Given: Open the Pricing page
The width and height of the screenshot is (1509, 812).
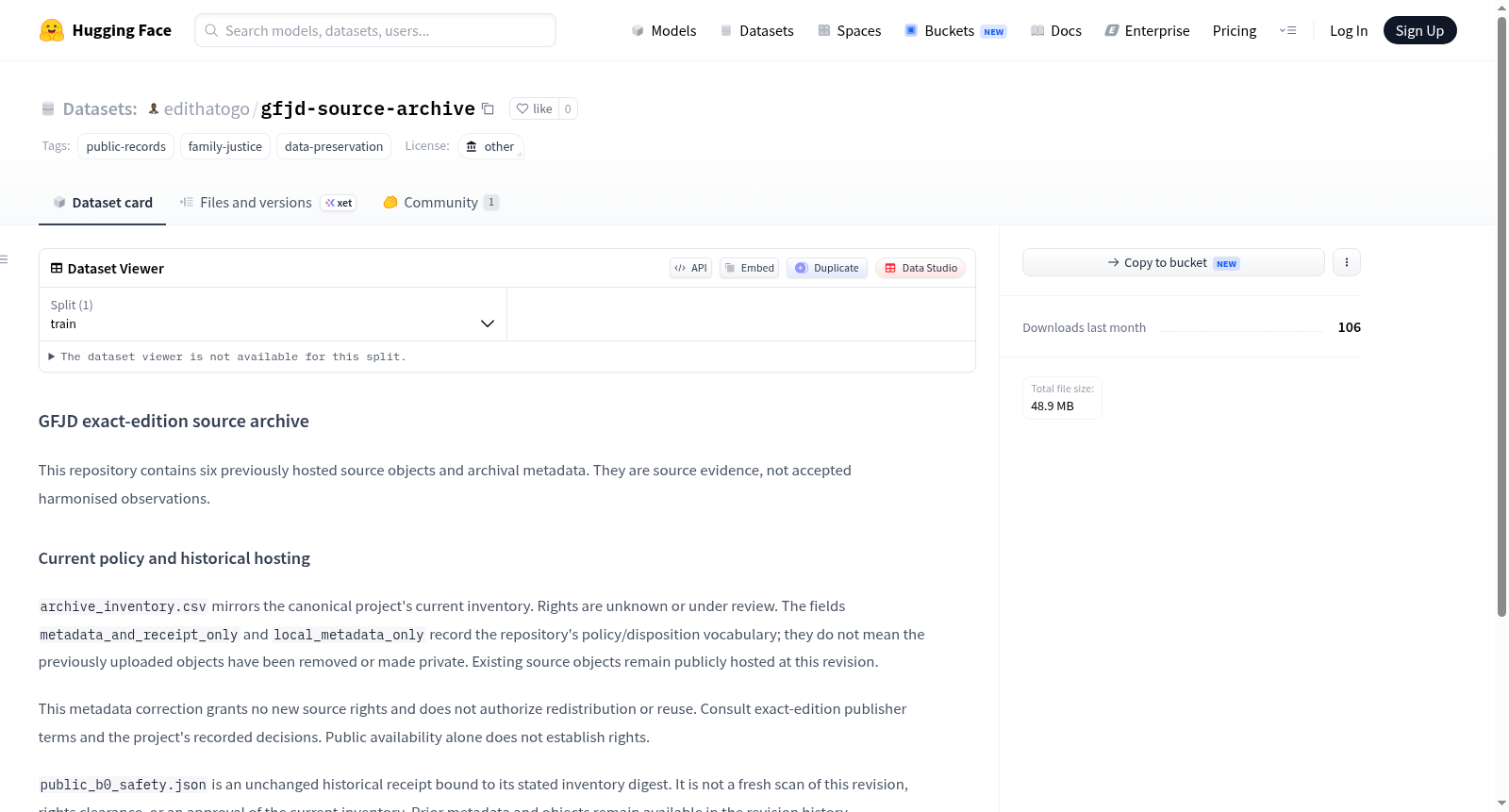Looking at the screenshot, I should tap(1235, 30).
